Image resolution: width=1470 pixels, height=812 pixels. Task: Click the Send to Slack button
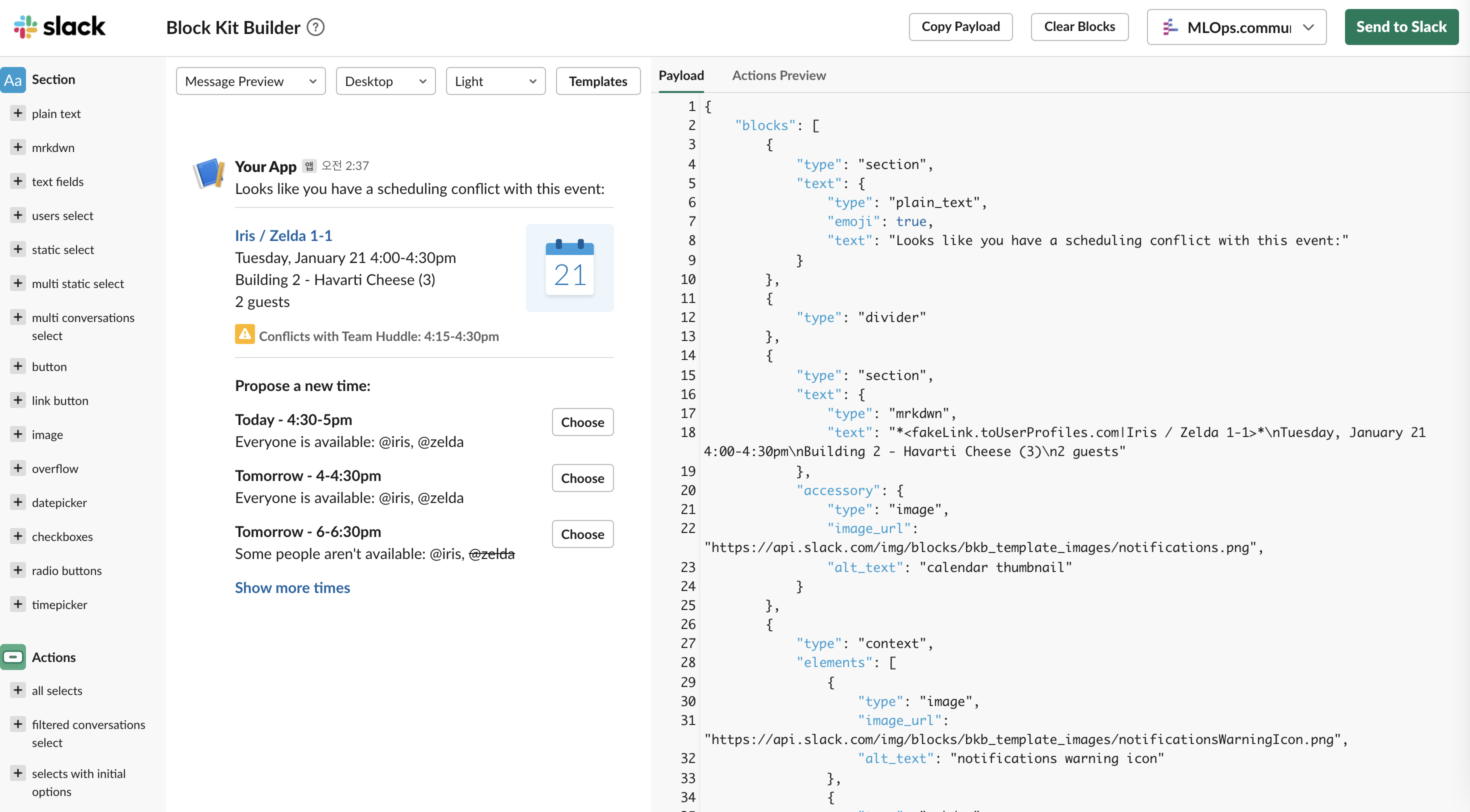pyautogui.click(x=1401, y=27)
